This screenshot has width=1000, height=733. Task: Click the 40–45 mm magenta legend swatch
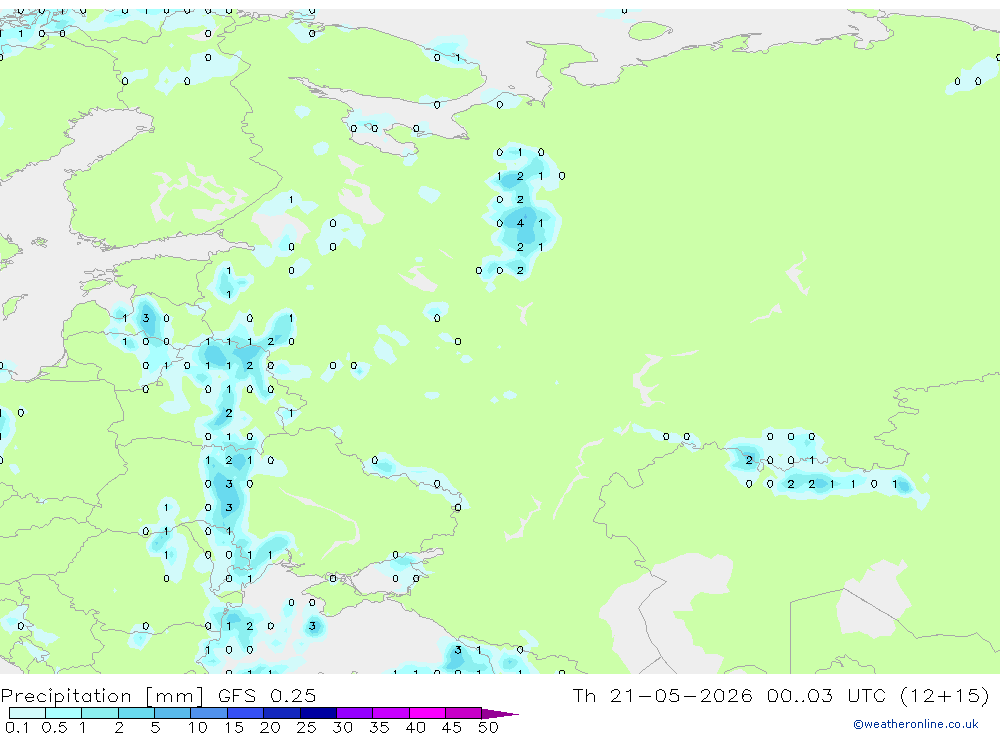tap(427, 713)
